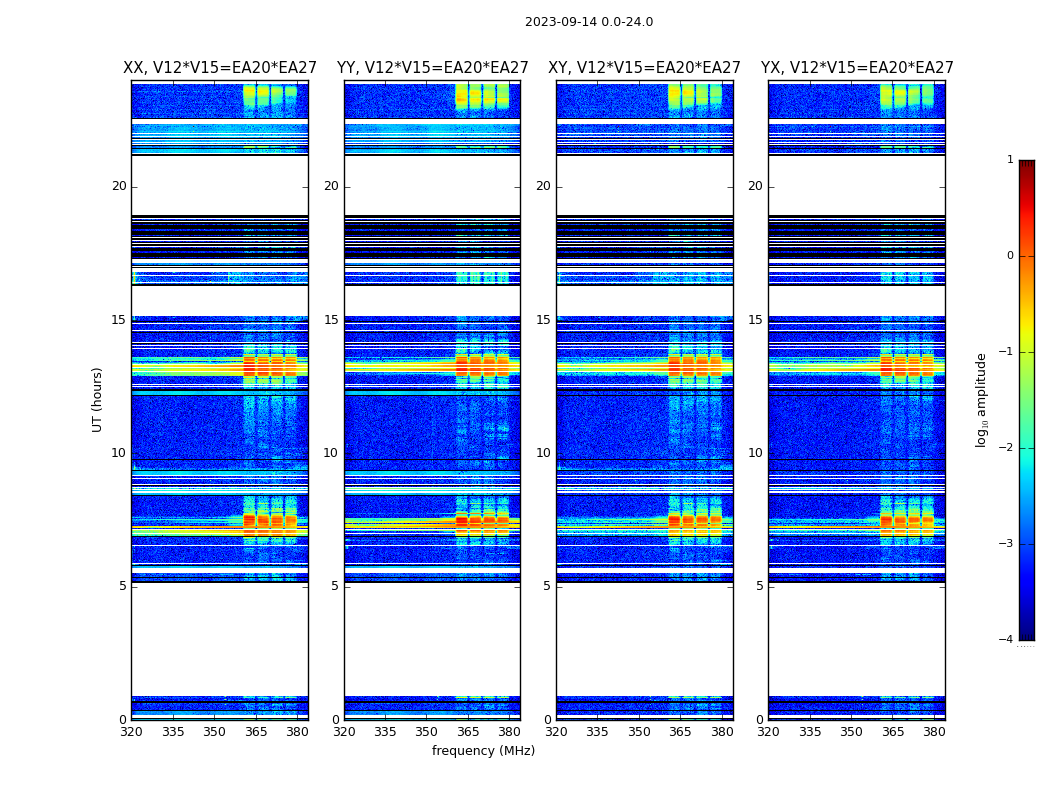Click the frequency (MHz) x-axis label
The image size is (1050, 800).
tap(483, 751)
